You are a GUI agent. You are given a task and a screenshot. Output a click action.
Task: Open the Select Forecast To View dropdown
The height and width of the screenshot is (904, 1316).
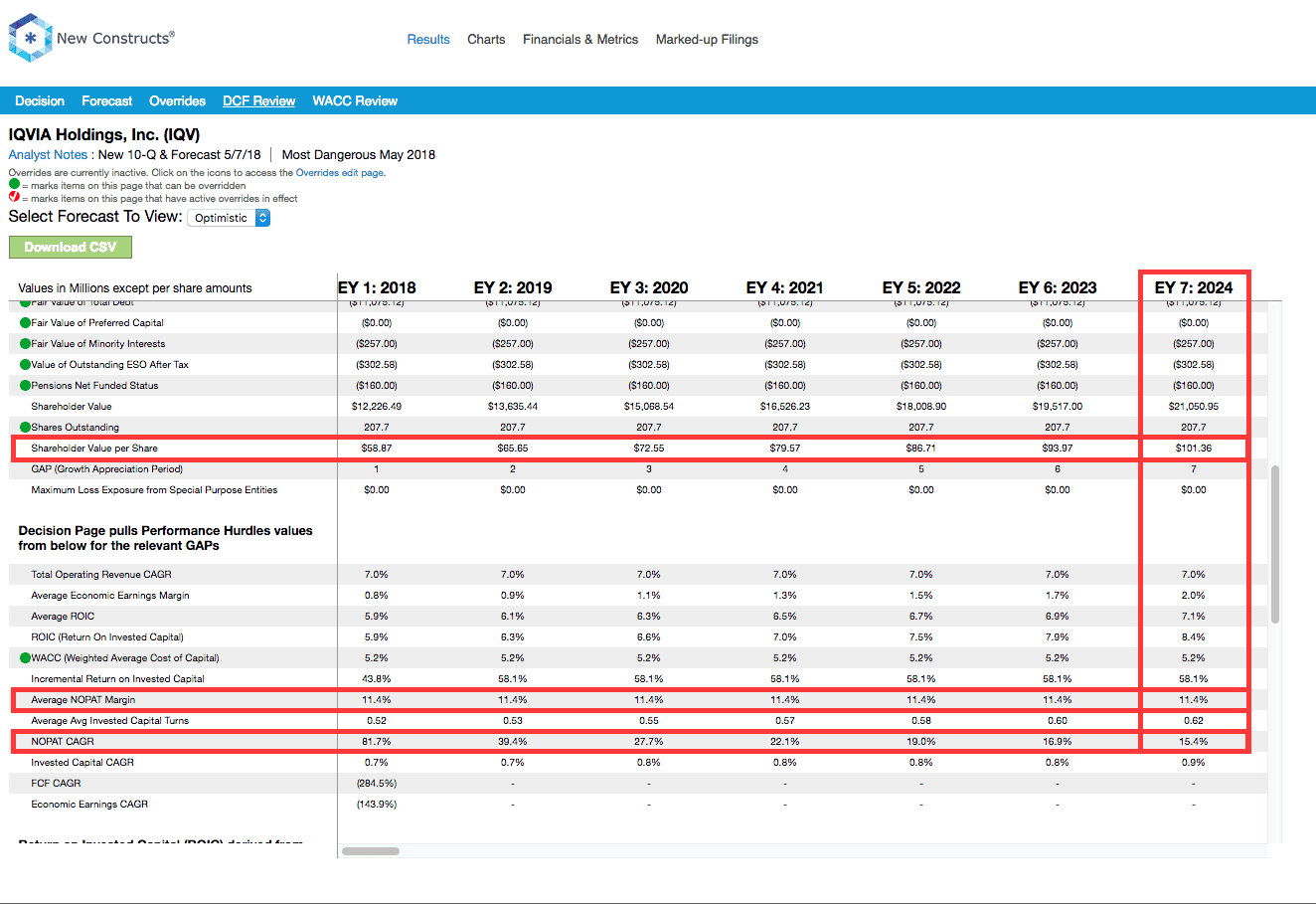pyautogui.click(x=229, y=218)
